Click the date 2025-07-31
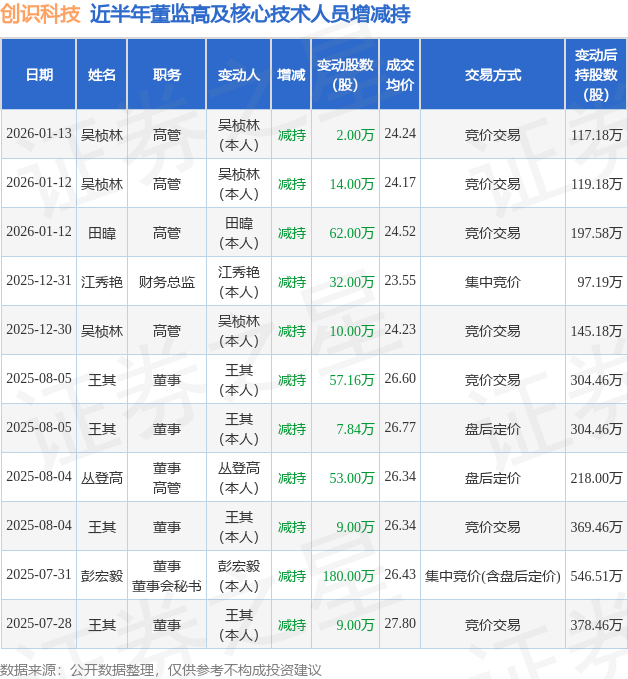 point(39,575)
